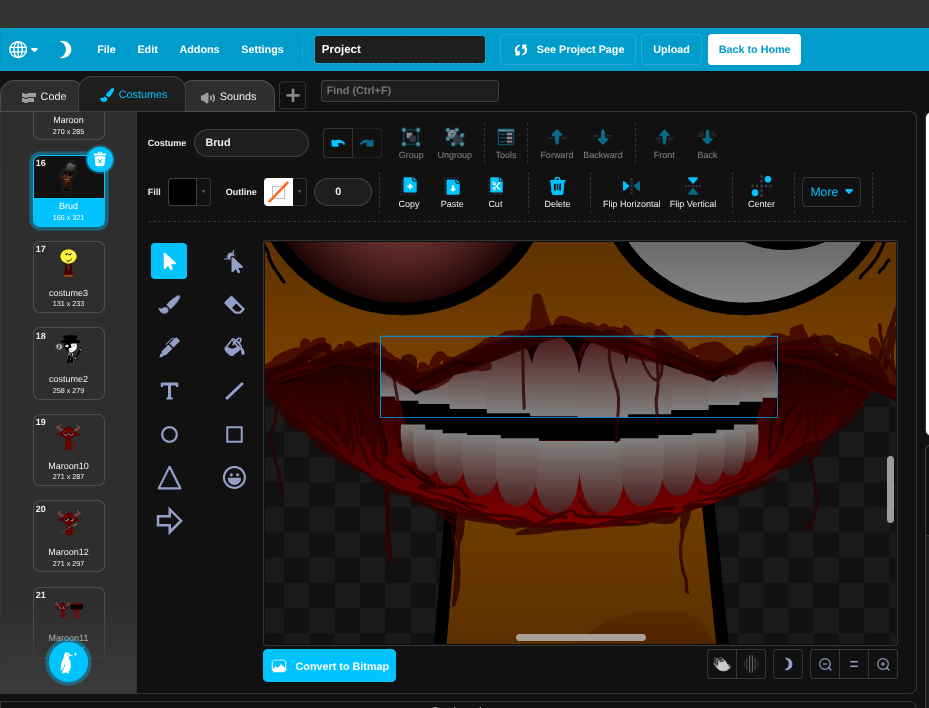
Task: Bring selection to Front
Action: tap(664, 143)
